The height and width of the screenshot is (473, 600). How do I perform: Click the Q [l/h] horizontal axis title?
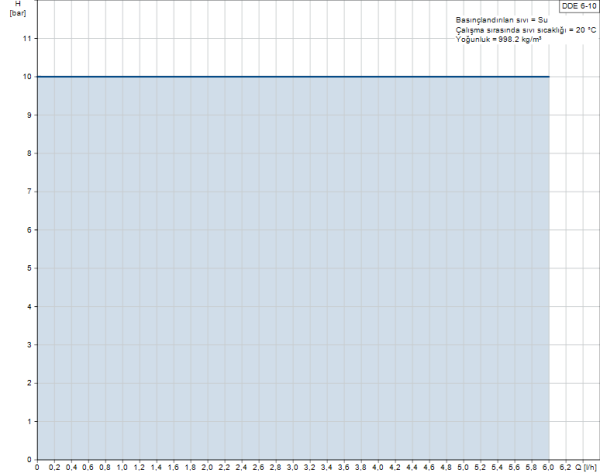pos(584,466)
